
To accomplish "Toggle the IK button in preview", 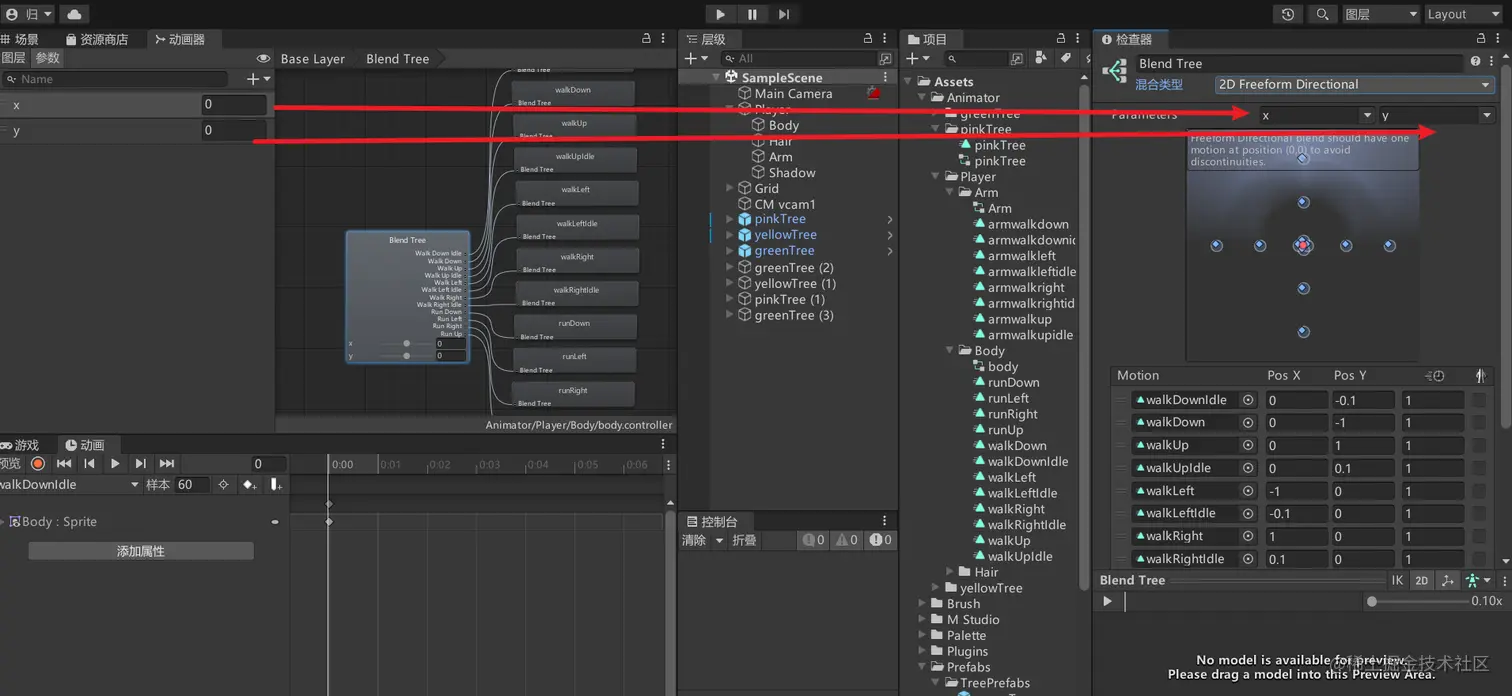I will 1397,580.
